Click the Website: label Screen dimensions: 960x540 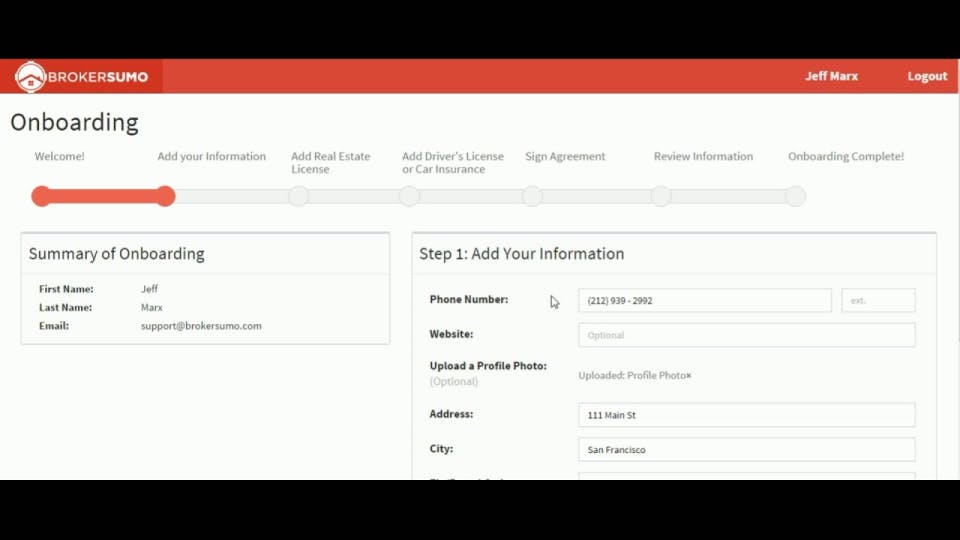tap(451, 334)
